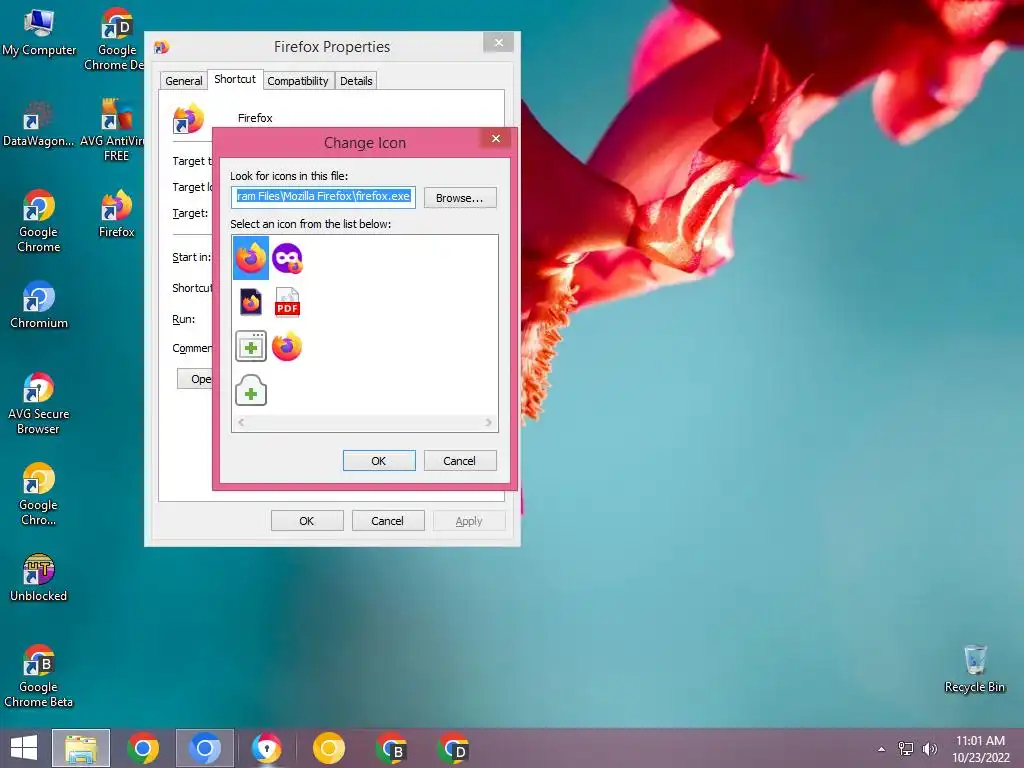Screen dimensions: 1024x768
Task: Open the Windows Start button
Action: [24, 748]
